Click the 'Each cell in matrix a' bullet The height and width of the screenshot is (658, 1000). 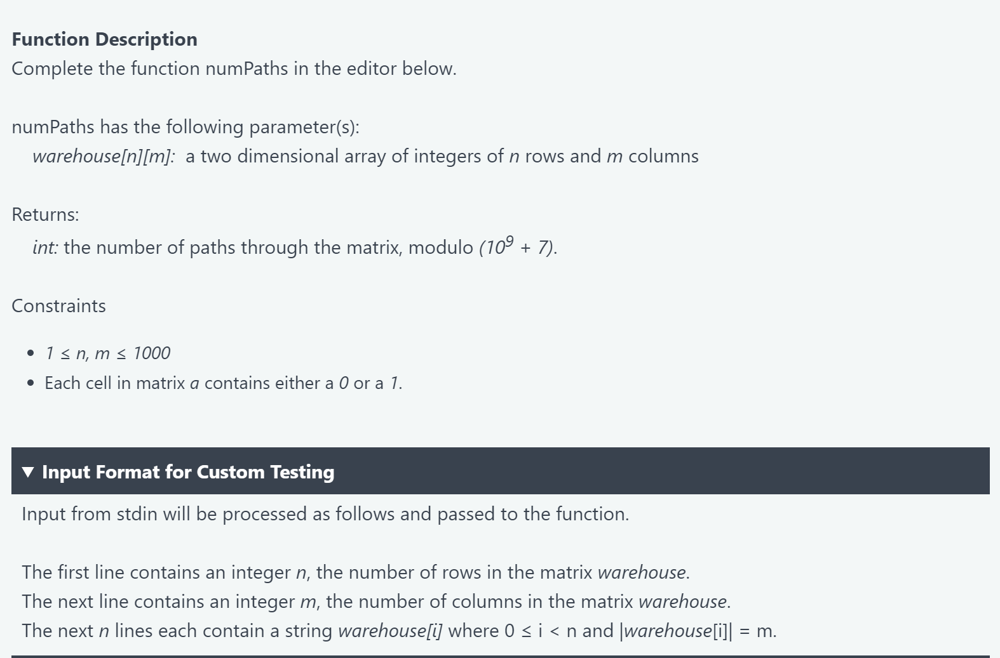point(223,383)
